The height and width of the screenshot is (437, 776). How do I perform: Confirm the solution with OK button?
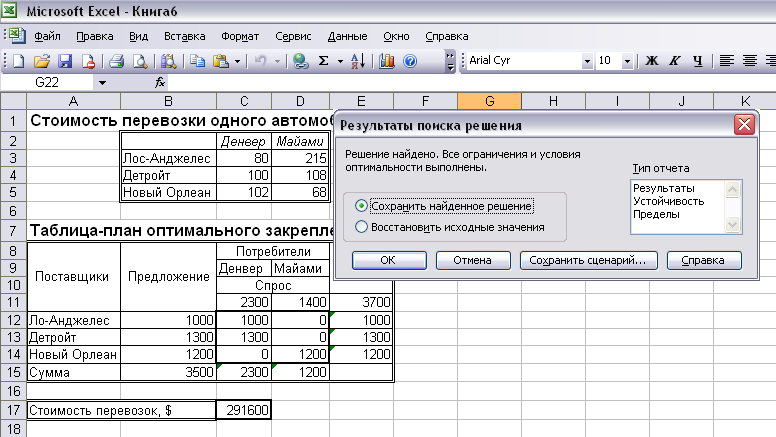389,260
